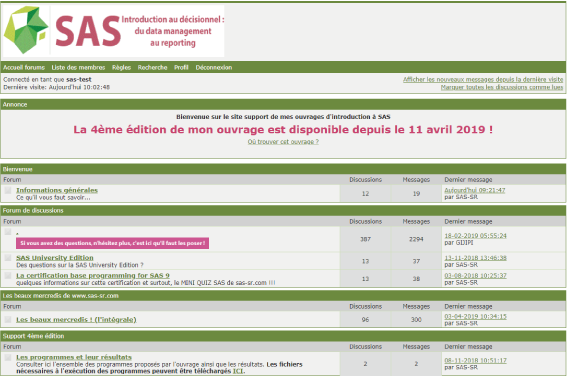Open the Règles menu item
The height and width of the screenshot is (377, 568).
point(121,67)
